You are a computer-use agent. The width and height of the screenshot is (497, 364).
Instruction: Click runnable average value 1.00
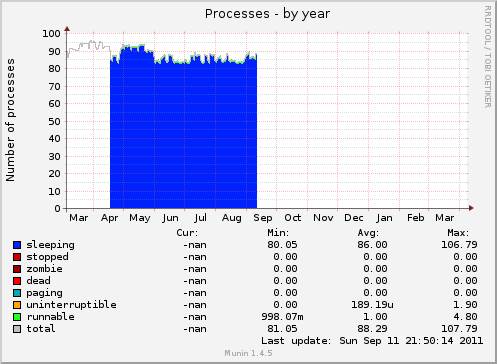[375, 317]
